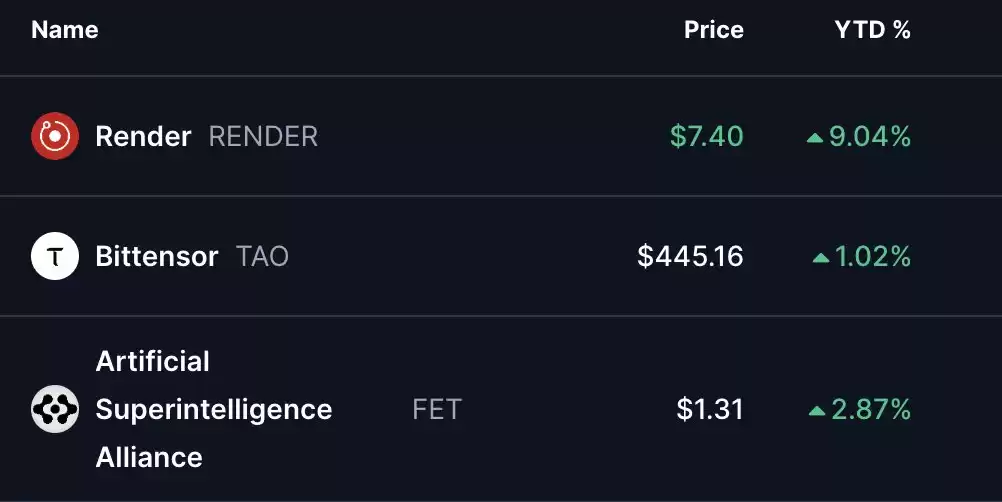Click the Artificial Superintelligence Alliance logo
Viewport: 1002px width, 502px height.
pos(55,409)
